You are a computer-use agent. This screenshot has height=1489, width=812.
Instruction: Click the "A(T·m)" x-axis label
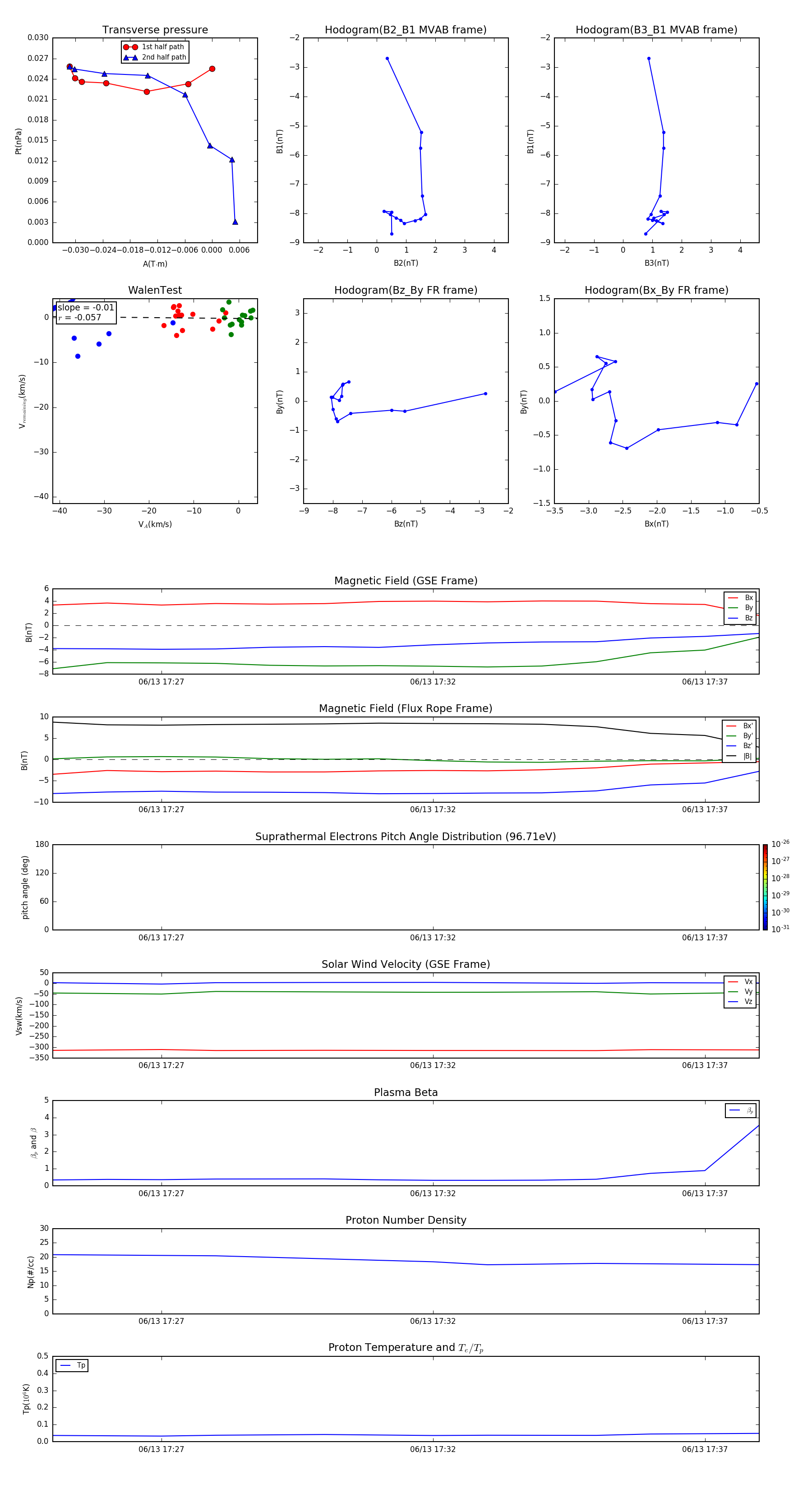155,264
